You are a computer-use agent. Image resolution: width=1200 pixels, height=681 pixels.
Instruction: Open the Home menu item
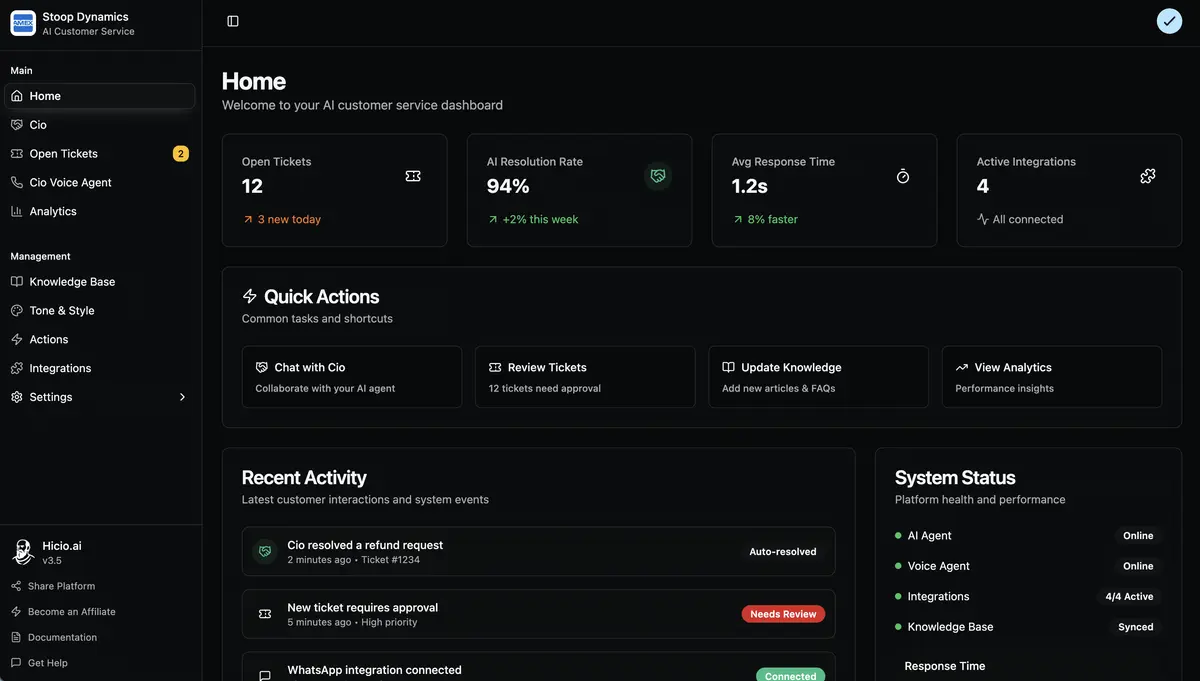(100, 96)
